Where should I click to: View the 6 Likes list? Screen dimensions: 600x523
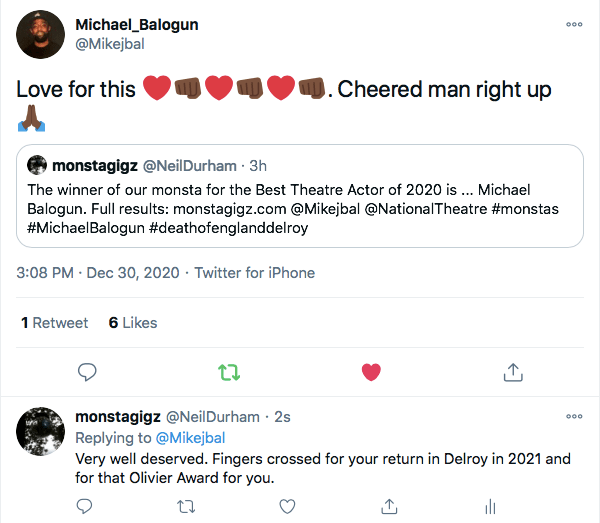tap(132, 323)
